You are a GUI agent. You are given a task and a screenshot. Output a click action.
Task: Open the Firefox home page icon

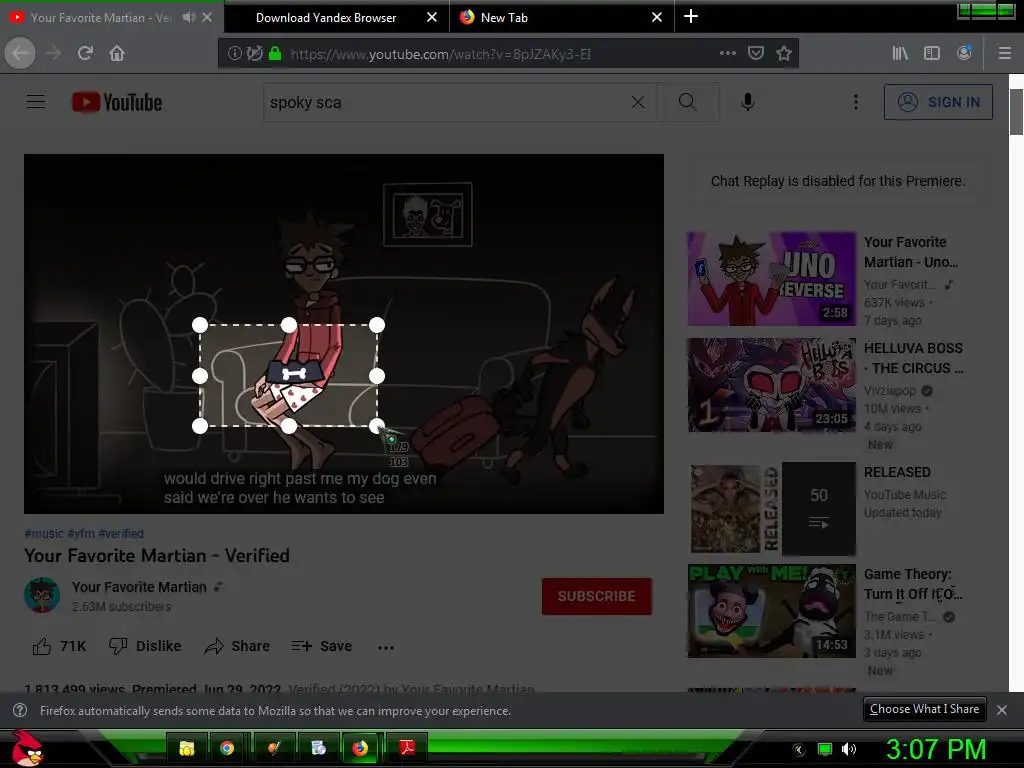click(117, 53)
